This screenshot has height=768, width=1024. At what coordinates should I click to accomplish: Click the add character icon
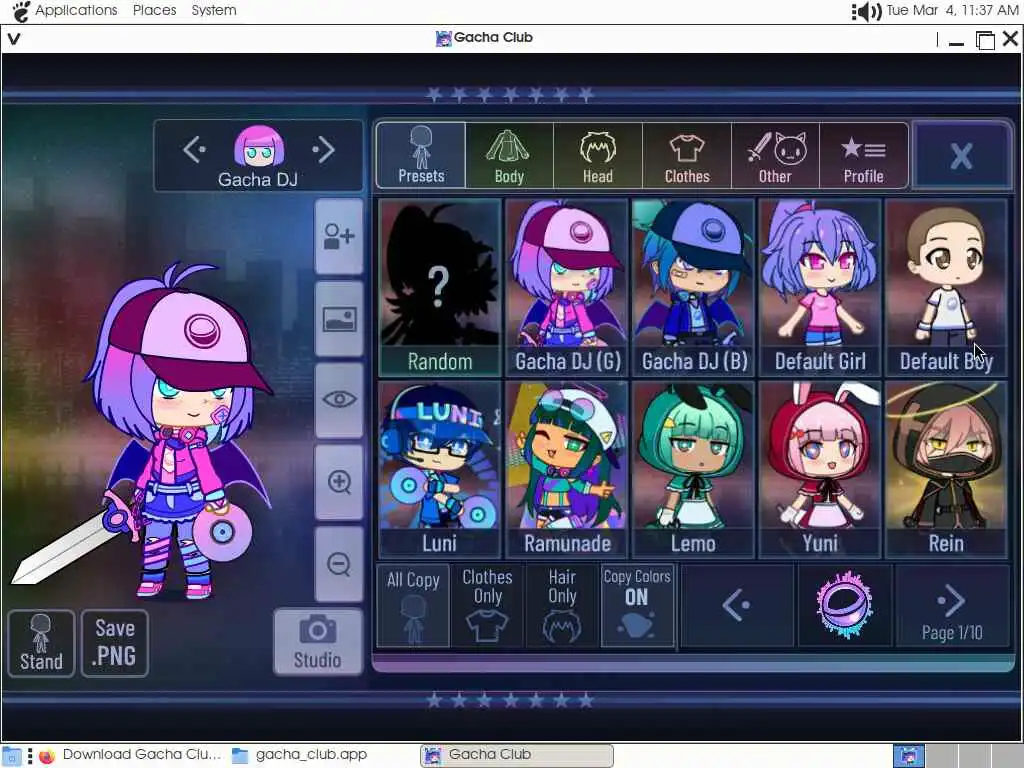tap(339, 236)
